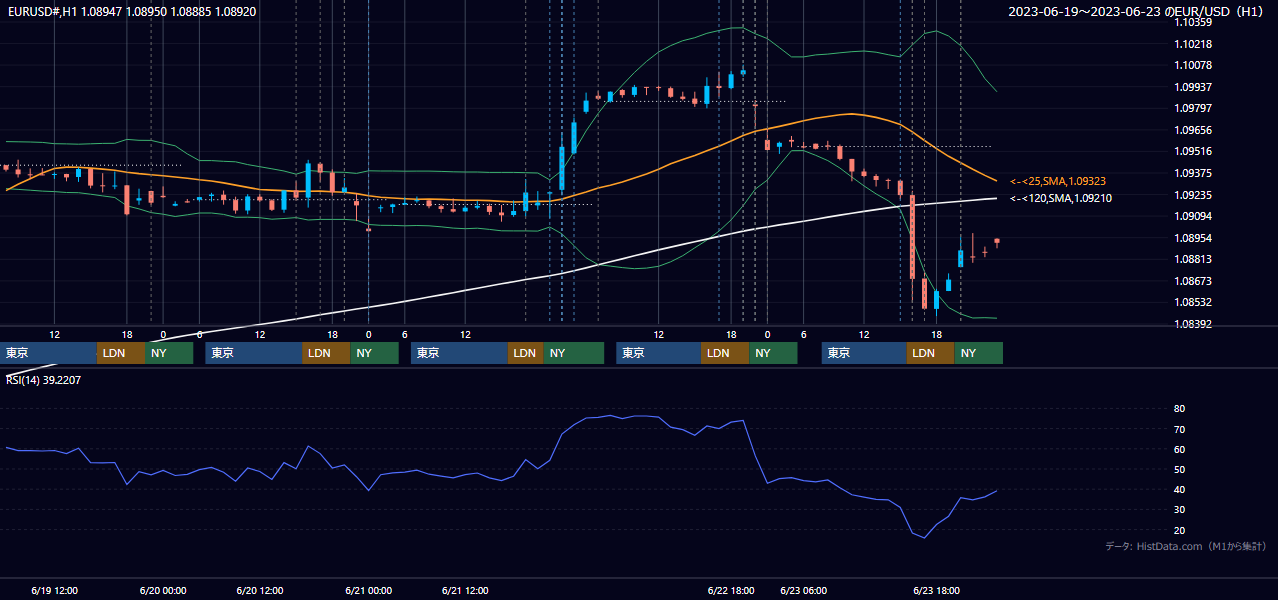Click price axis label 1.10218

coord(1193,44)
